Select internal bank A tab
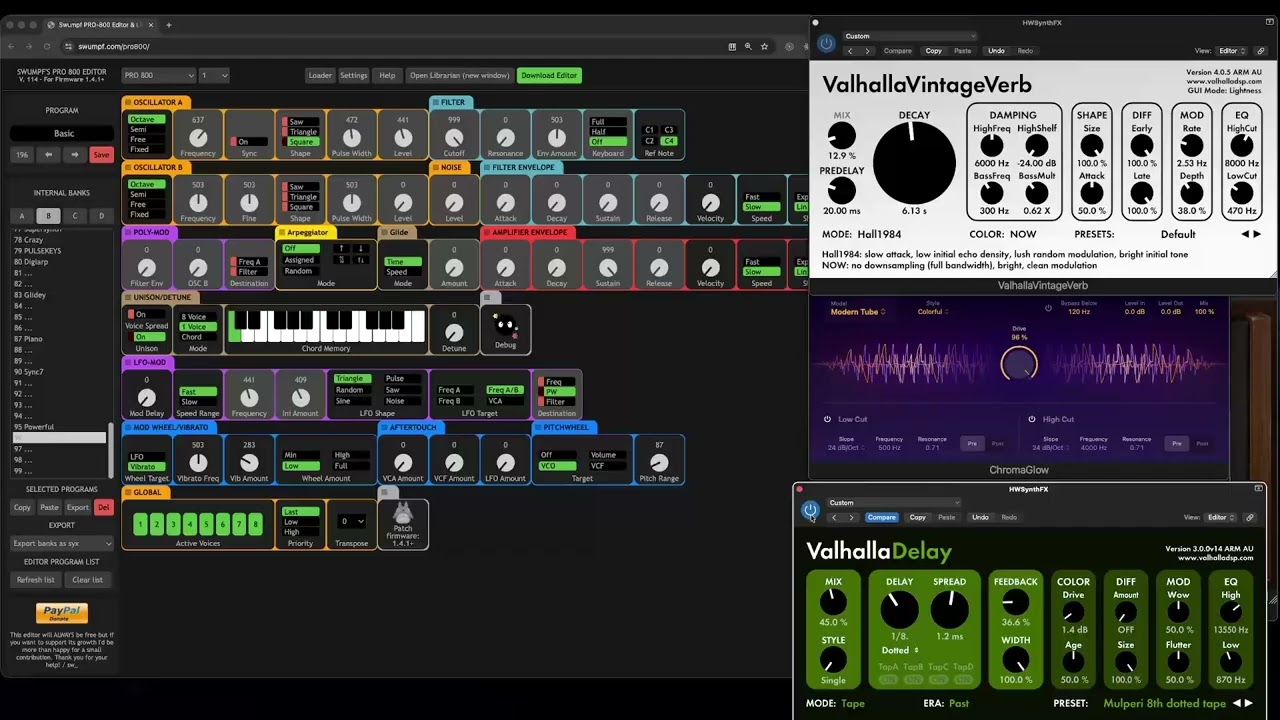 tap(22, 215)
